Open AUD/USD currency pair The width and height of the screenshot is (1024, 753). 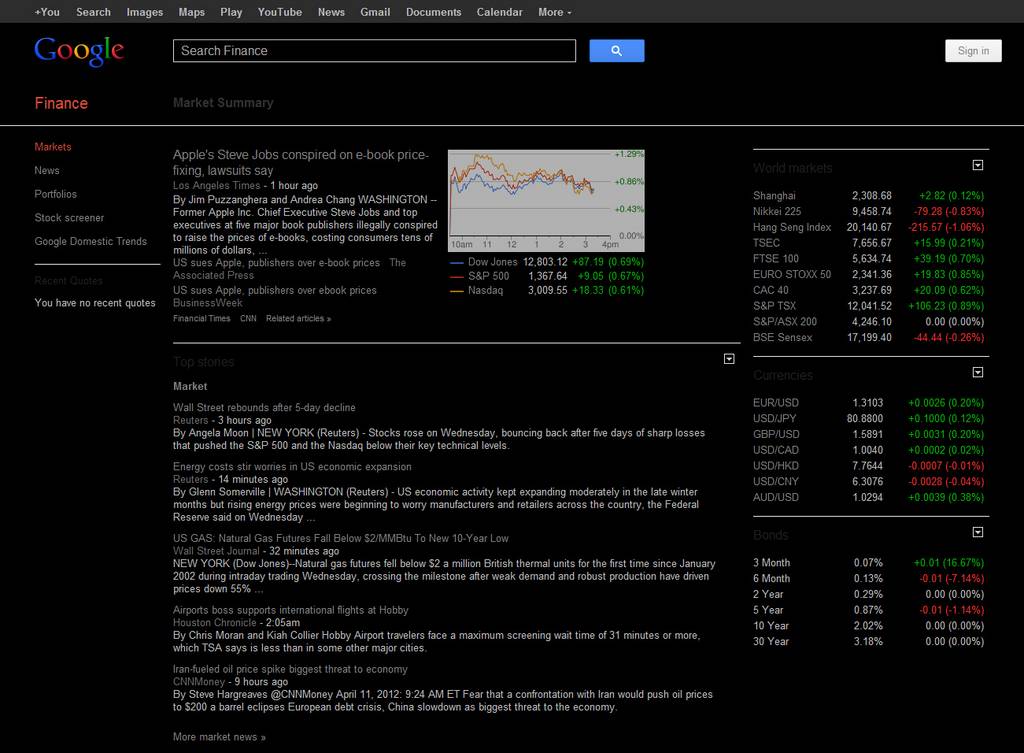(x=776, y=497)
